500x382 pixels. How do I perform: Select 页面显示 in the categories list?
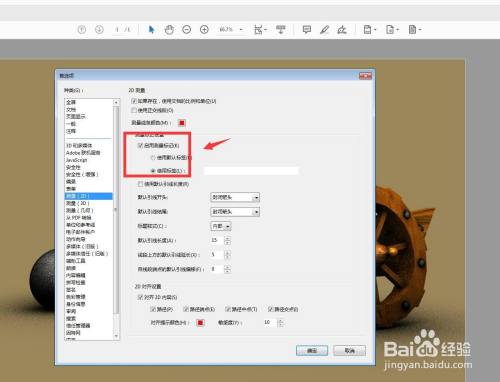(x=76, y=117)
